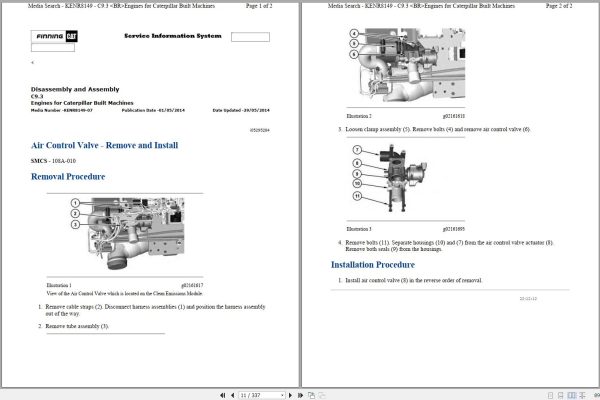Click the next view icon in bottom toolbar
Screen dimensions: 600x400
322,395
